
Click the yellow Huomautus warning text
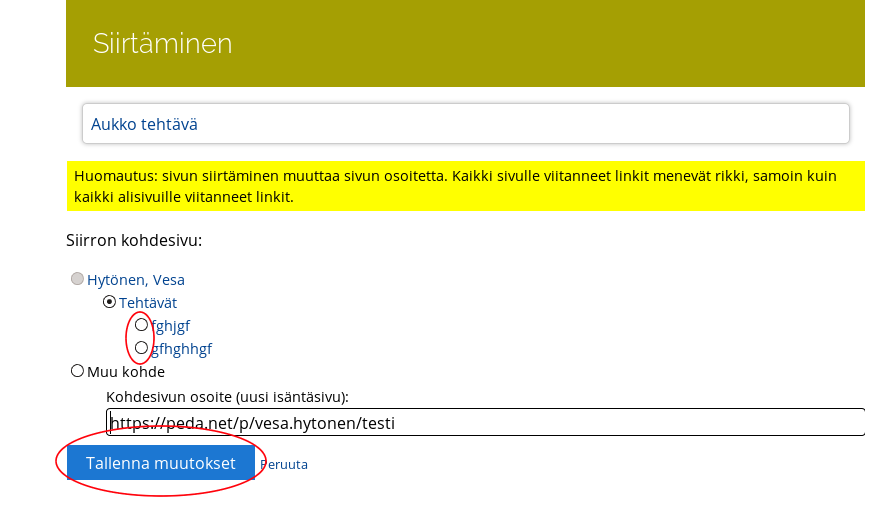click(466, 186)
